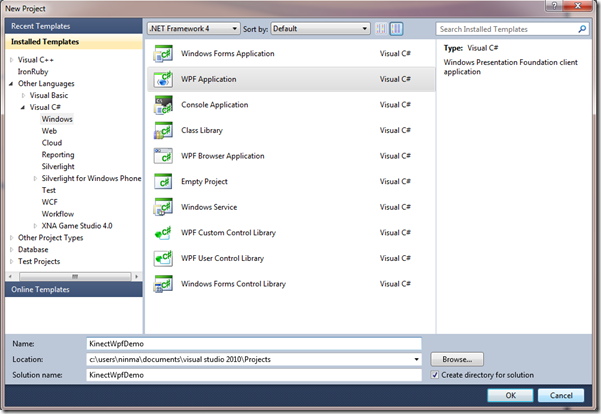Open the .NET Framework 4 dropdown
The height and width of the screenshot is (414, 601).
click(x=193, y=29)
